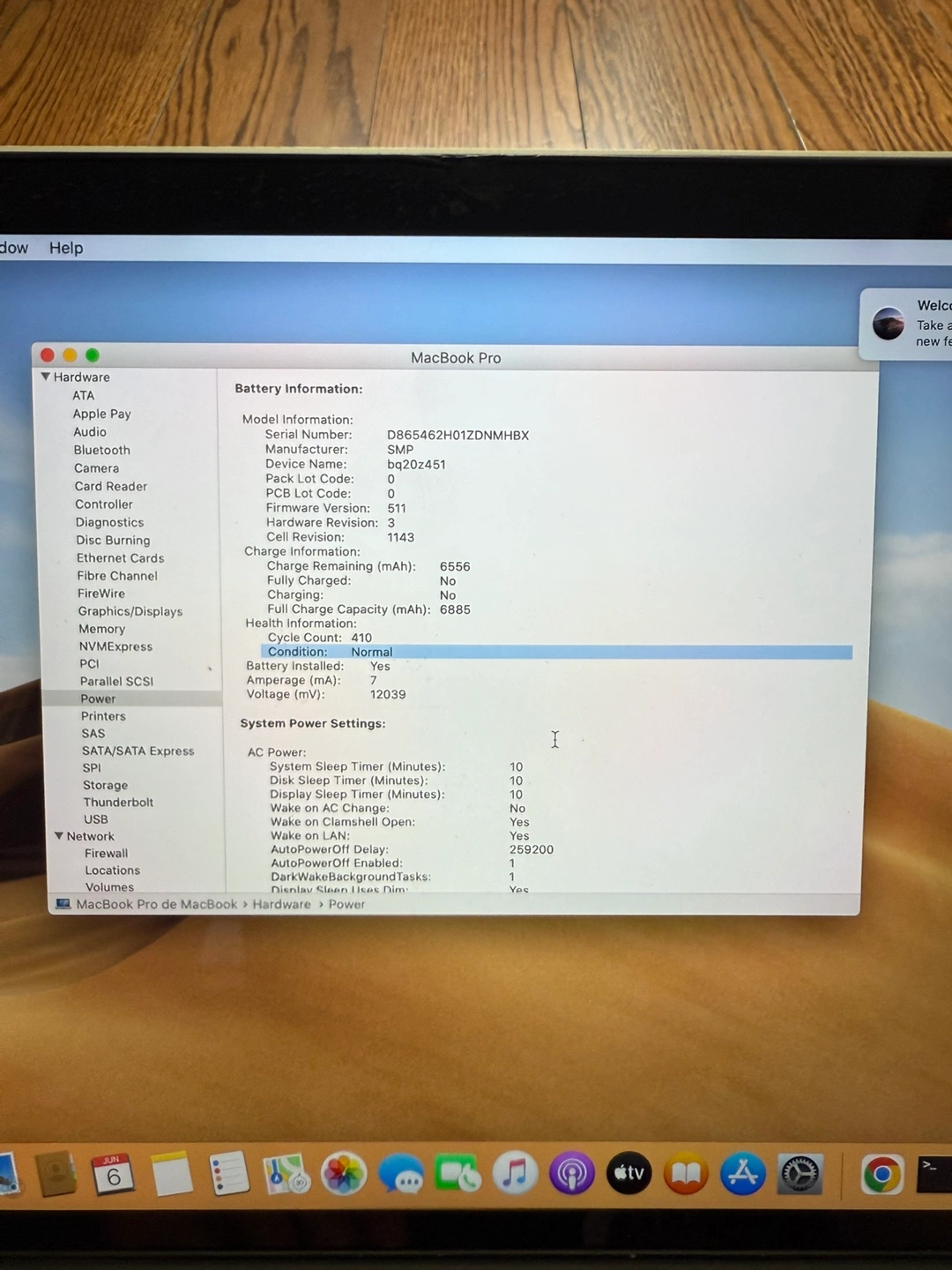Screen dimensions: 952x1270
Task: Launch FaceTime from the Dock
Action: 457,1175
